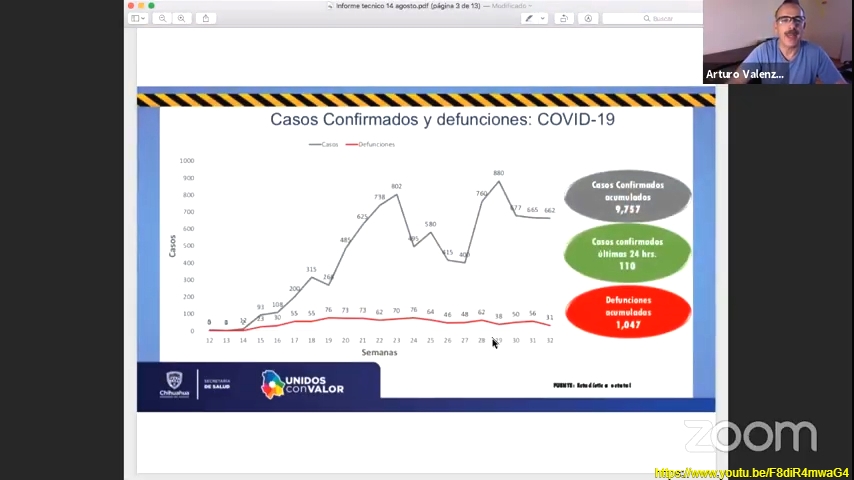Viewport: 854px width, 480px height.
Task: Click the Unidos con Valor logo
Action: tap(302, 384)
